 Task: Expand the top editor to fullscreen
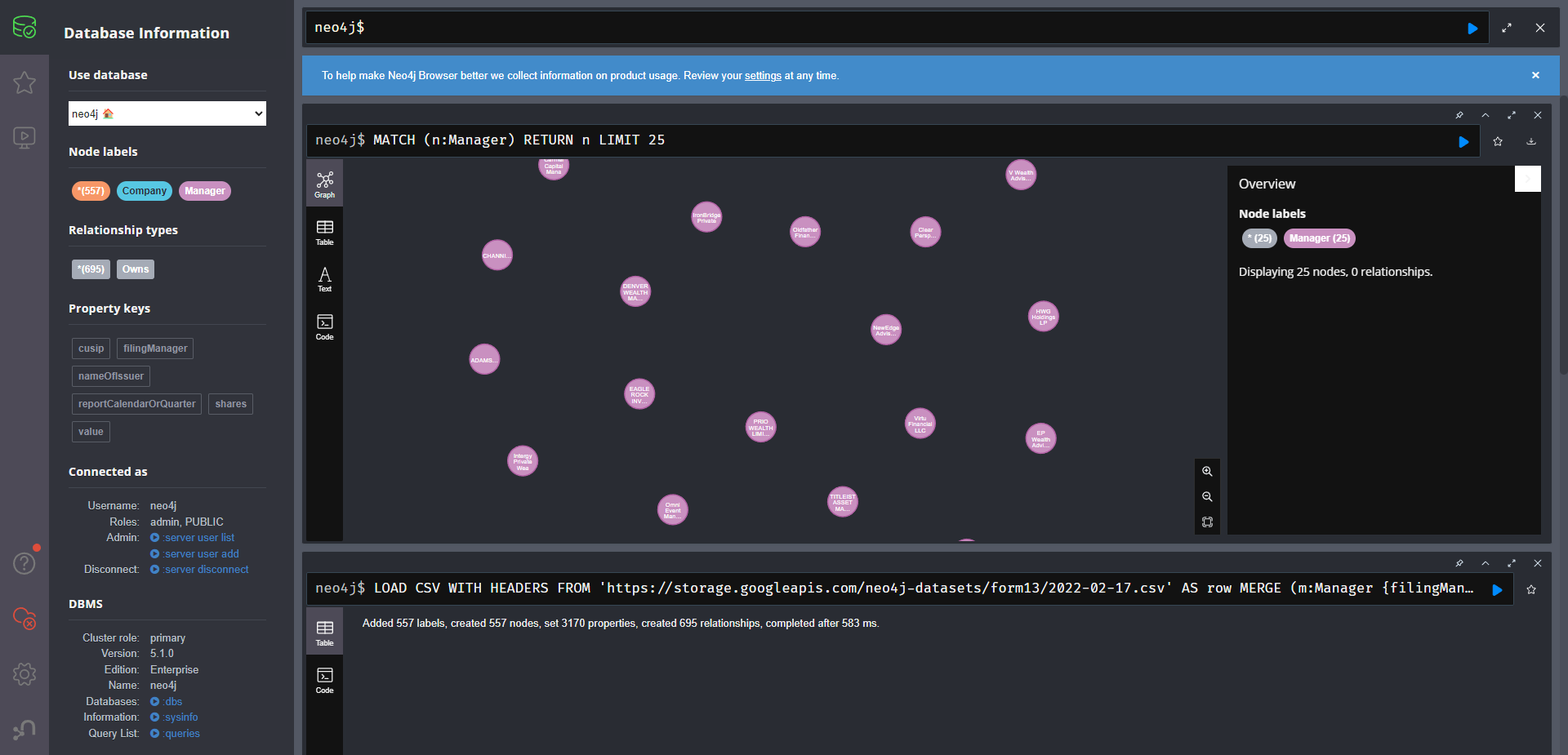(1507, 28)
